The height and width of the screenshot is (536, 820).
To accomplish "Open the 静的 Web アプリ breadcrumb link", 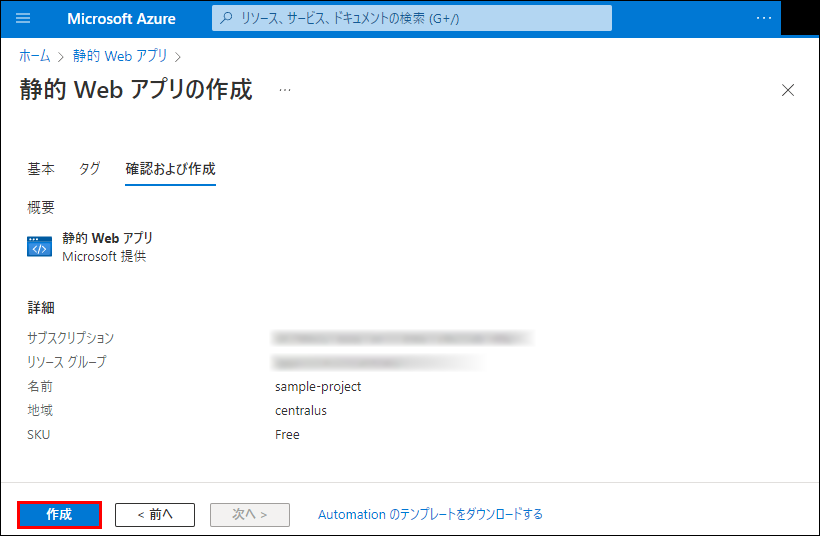I will 120,55.
